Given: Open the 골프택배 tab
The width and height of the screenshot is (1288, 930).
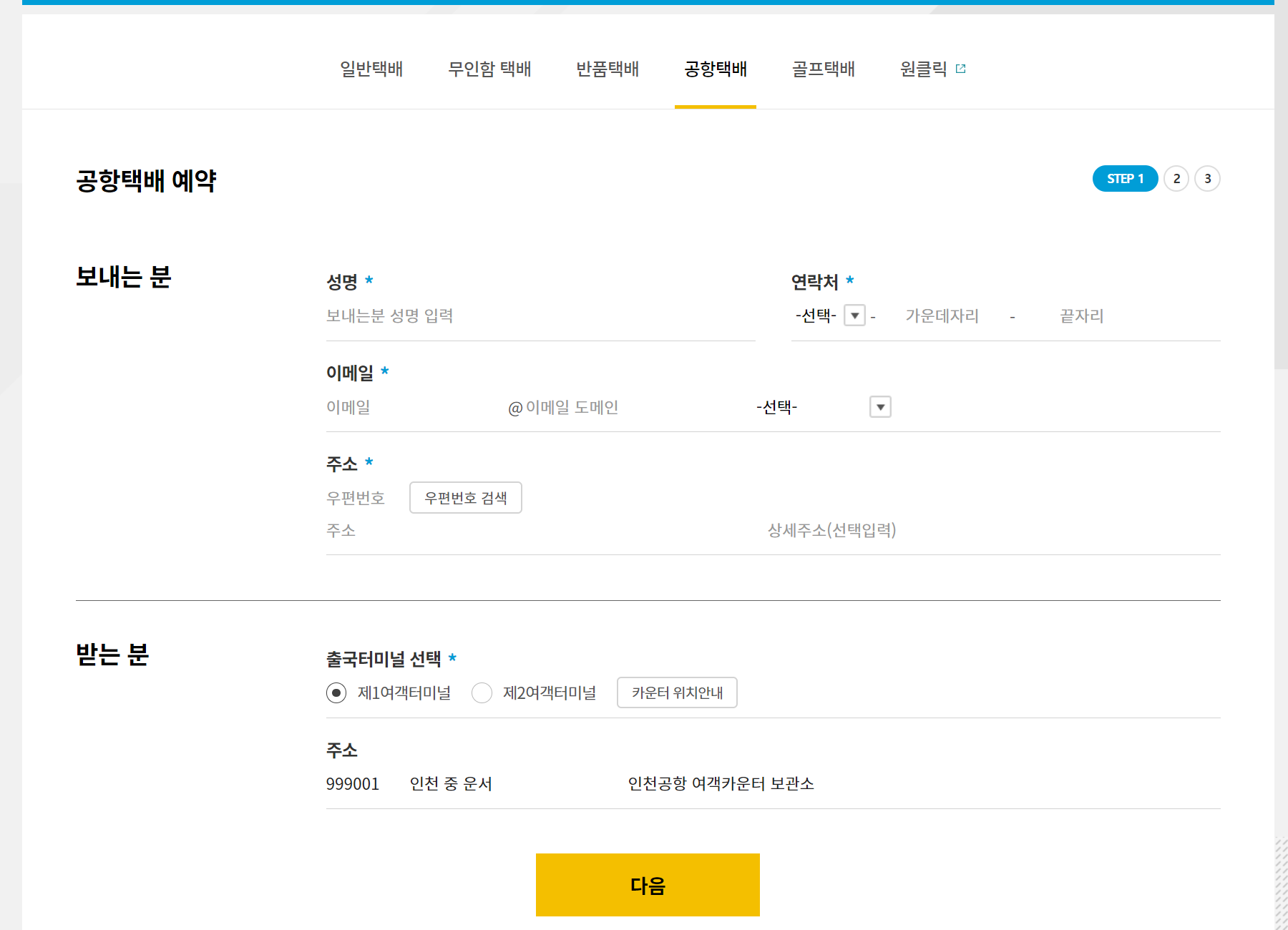Looking at the screenshot, I should [x=824, y=69].
